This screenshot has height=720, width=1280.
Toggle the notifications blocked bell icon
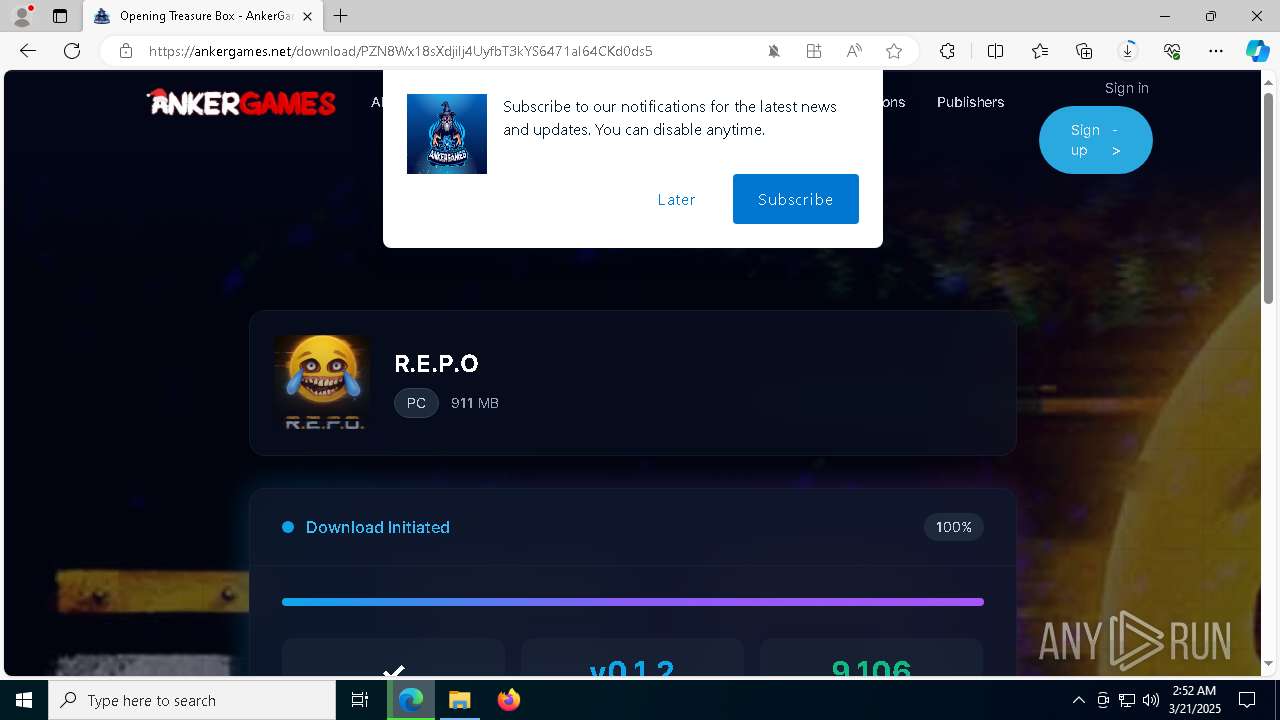pyautogui.click(x=774, y=51)
